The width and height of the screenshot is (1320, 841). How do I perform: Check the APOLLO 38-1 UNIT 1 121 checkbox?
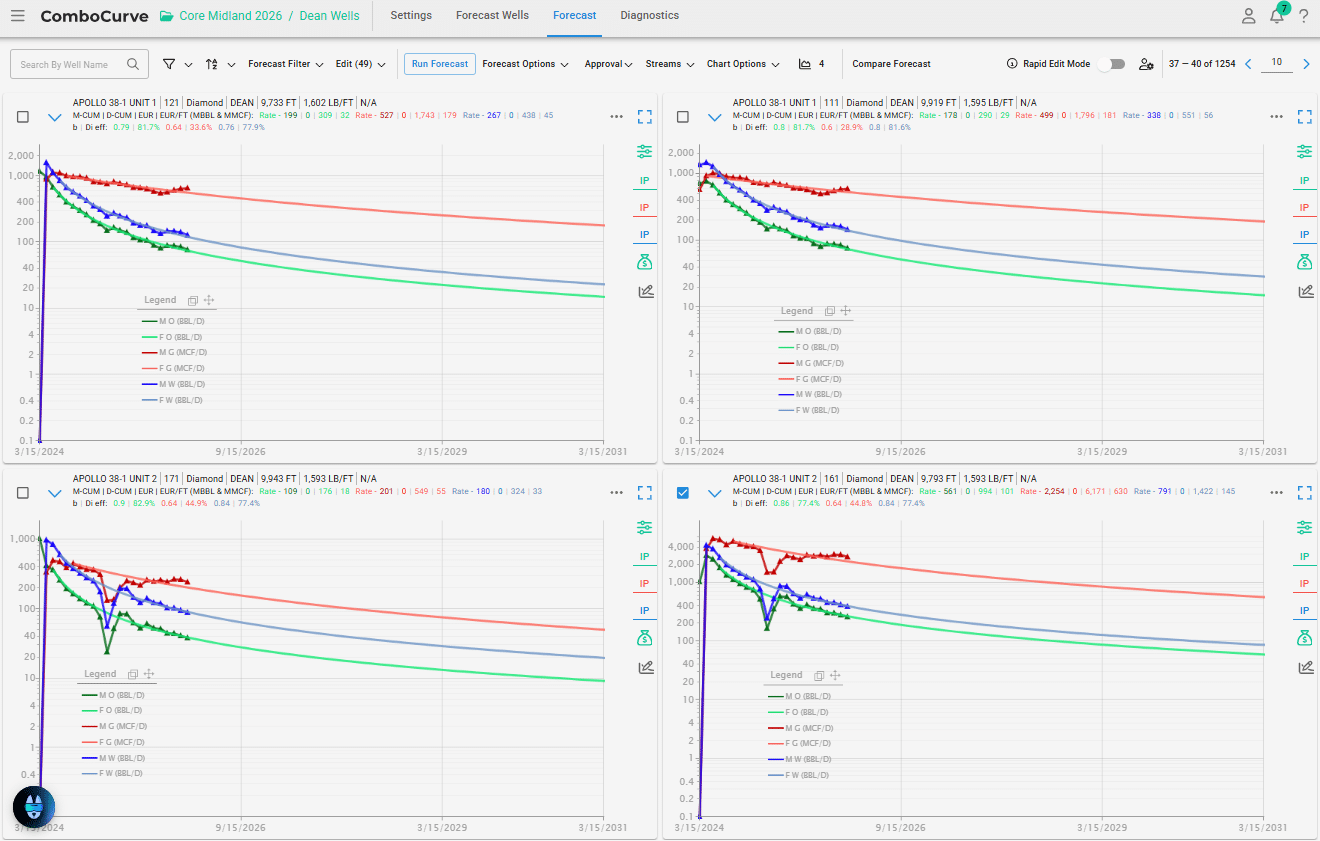click(x=23, y=117)
